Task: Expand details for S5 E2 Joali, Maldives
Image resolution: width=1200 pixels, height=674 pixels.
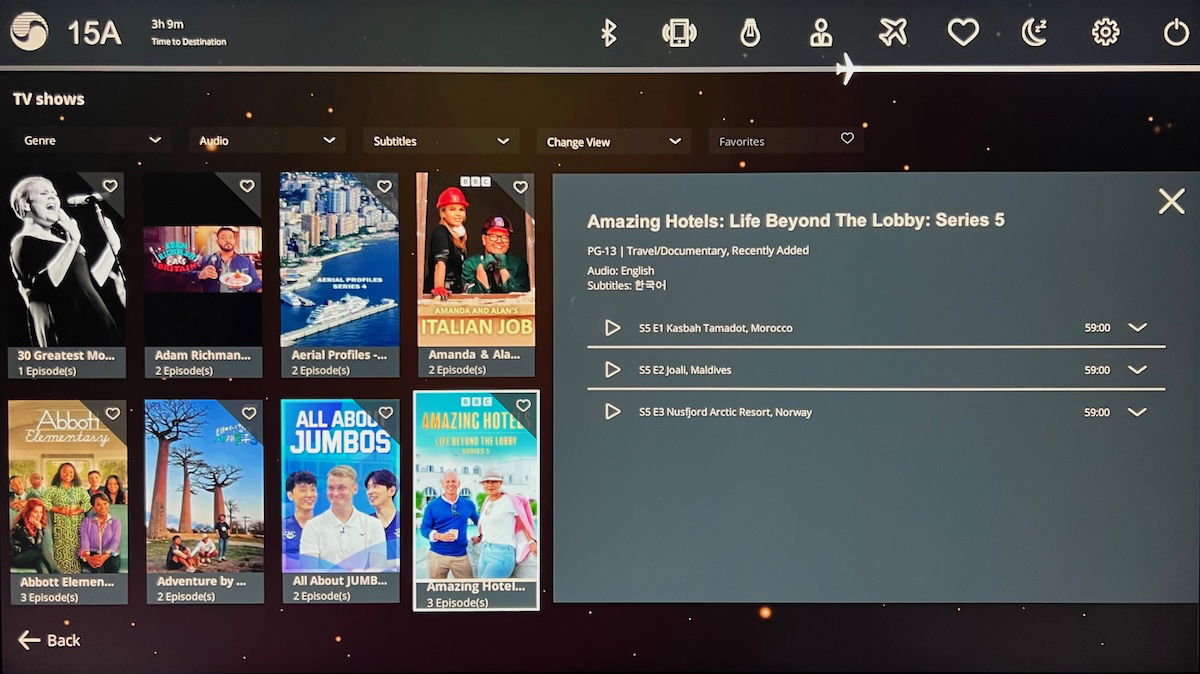Action: (x=1137, y=369)
